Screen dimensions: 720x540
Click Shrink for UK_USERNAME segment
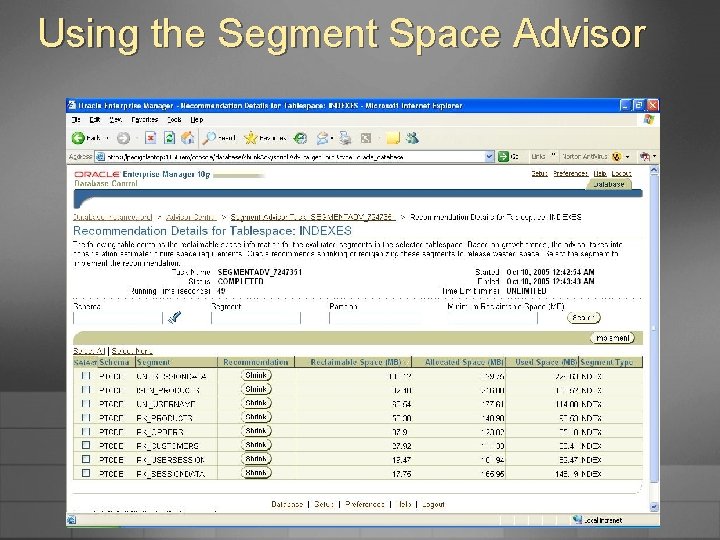pos(256,403)
